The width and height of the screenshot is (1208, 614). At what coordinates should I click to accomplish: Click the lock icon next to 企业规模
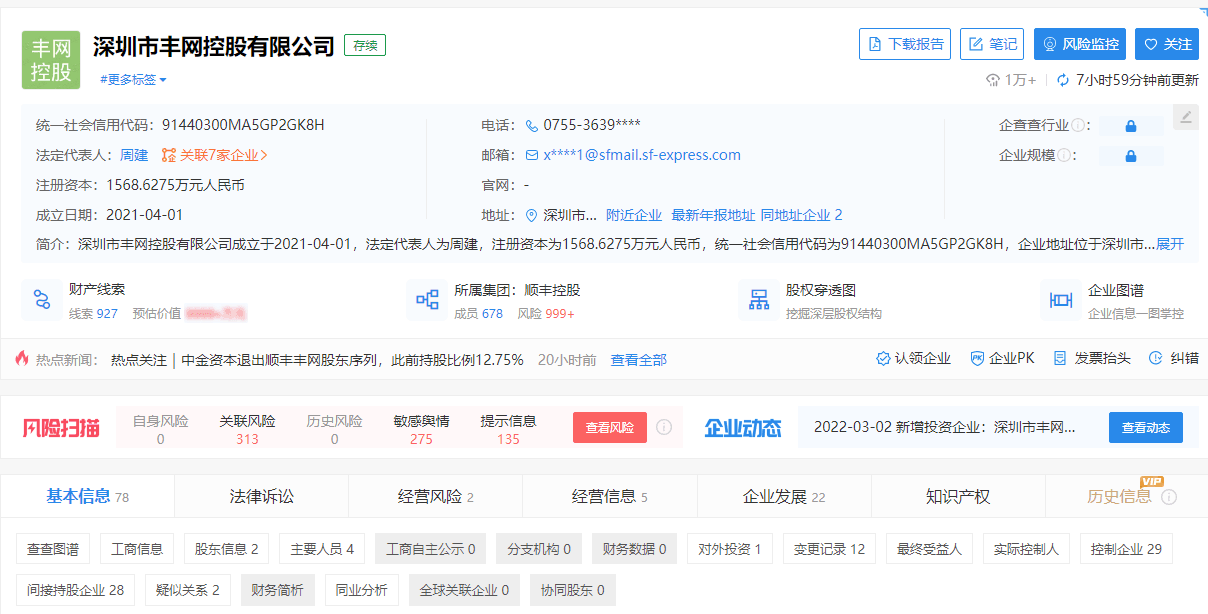(1131, 156)
